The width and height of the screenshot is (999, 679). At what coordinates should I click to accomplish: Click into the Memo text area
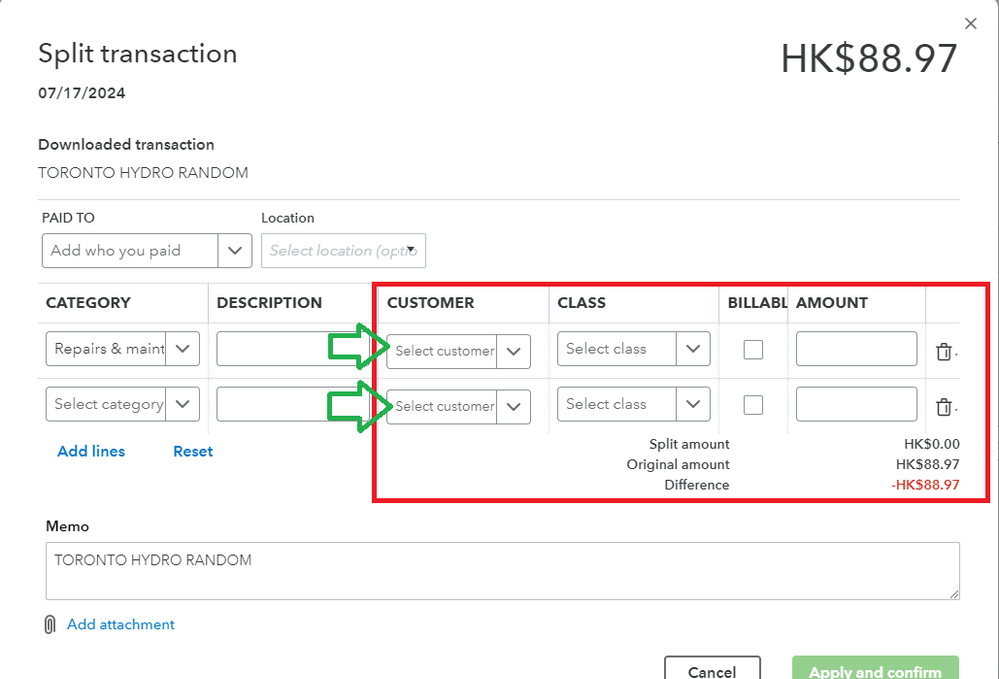503,571
